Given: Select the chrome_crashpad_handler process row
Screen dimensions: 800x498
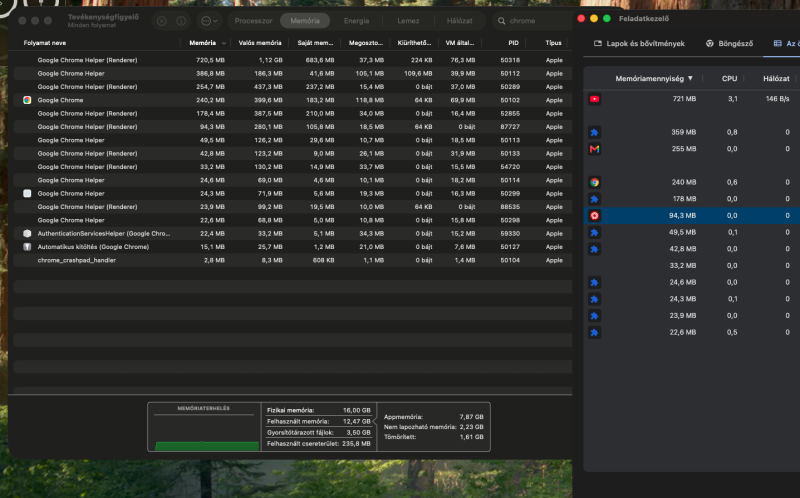Looking at the screenshot, I should (x=292, y=260).
